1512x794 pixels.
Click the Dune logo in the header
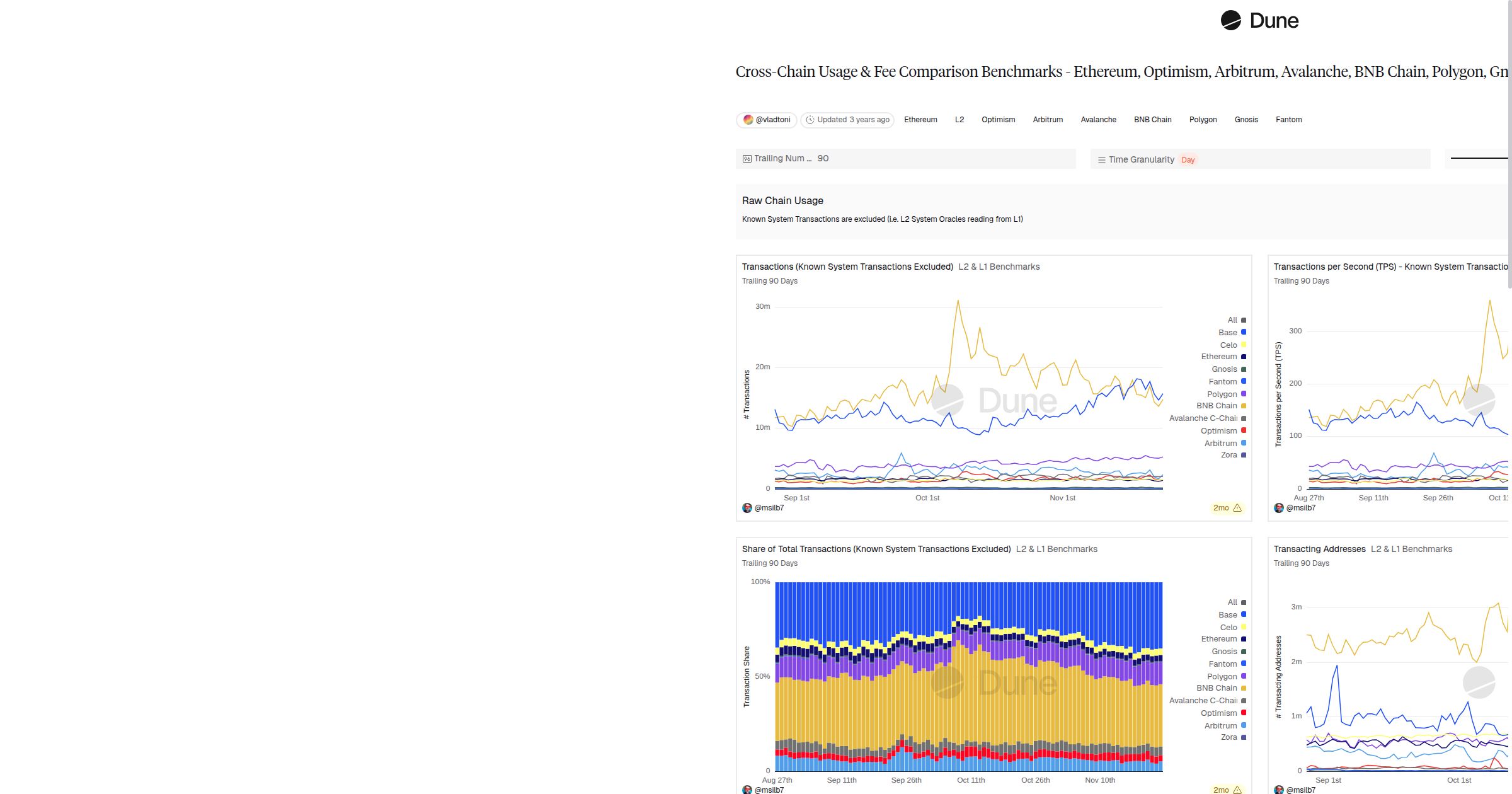pyautogui.click(x=1263, y=20)
